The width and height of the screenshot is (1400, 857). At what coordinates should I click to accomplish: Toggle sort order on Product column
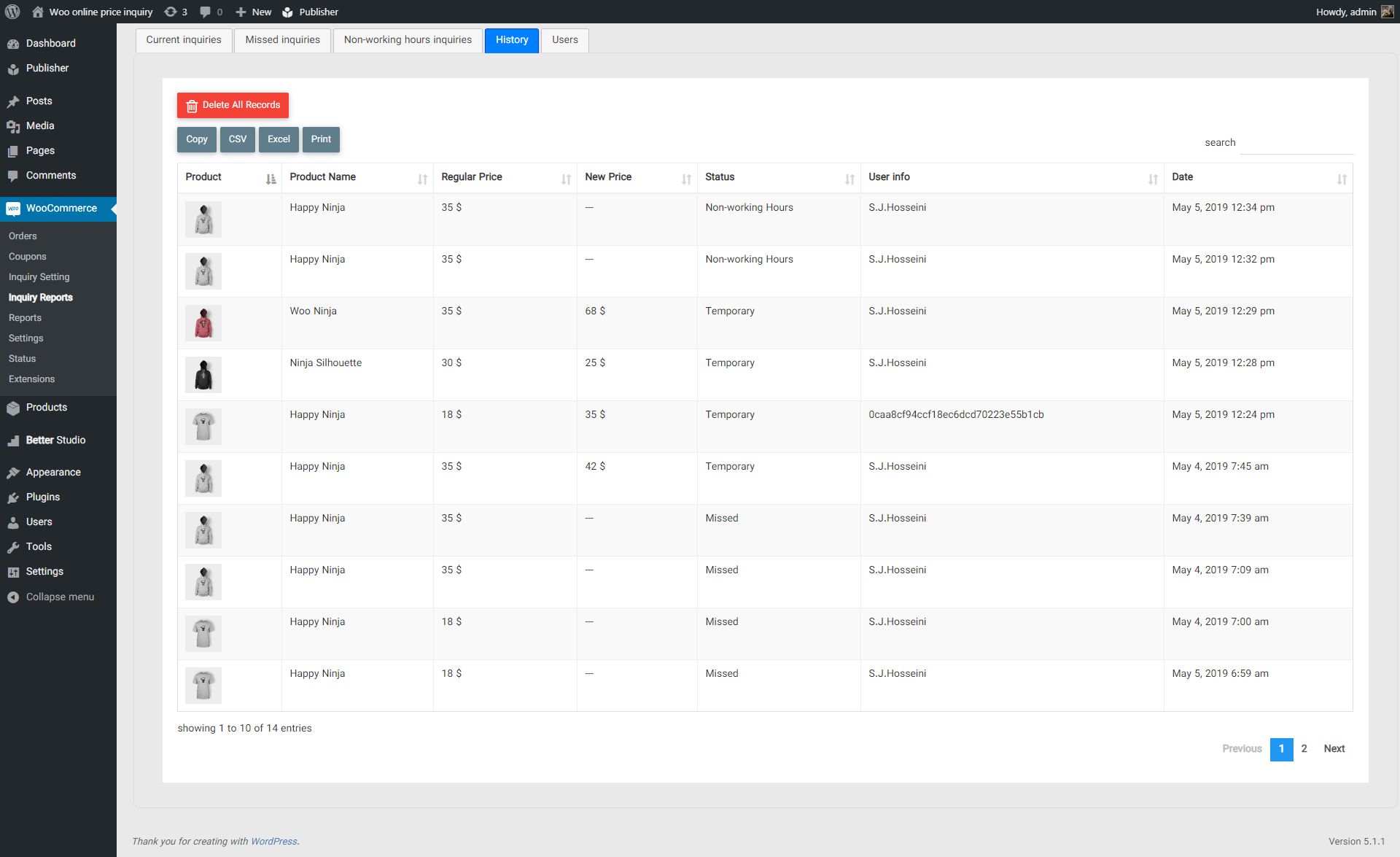[271, 179]
